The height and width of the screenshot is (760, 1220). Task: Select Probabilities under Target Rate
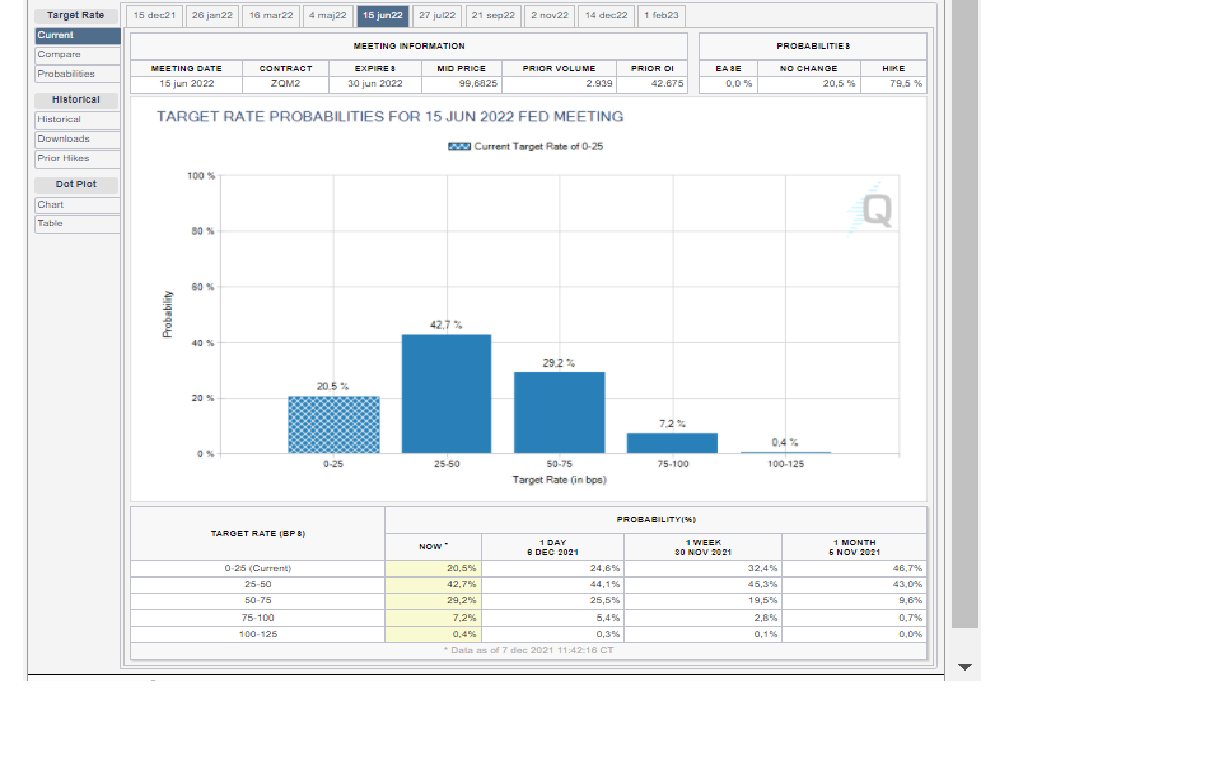pyautogui.click(x=66, y=74)
